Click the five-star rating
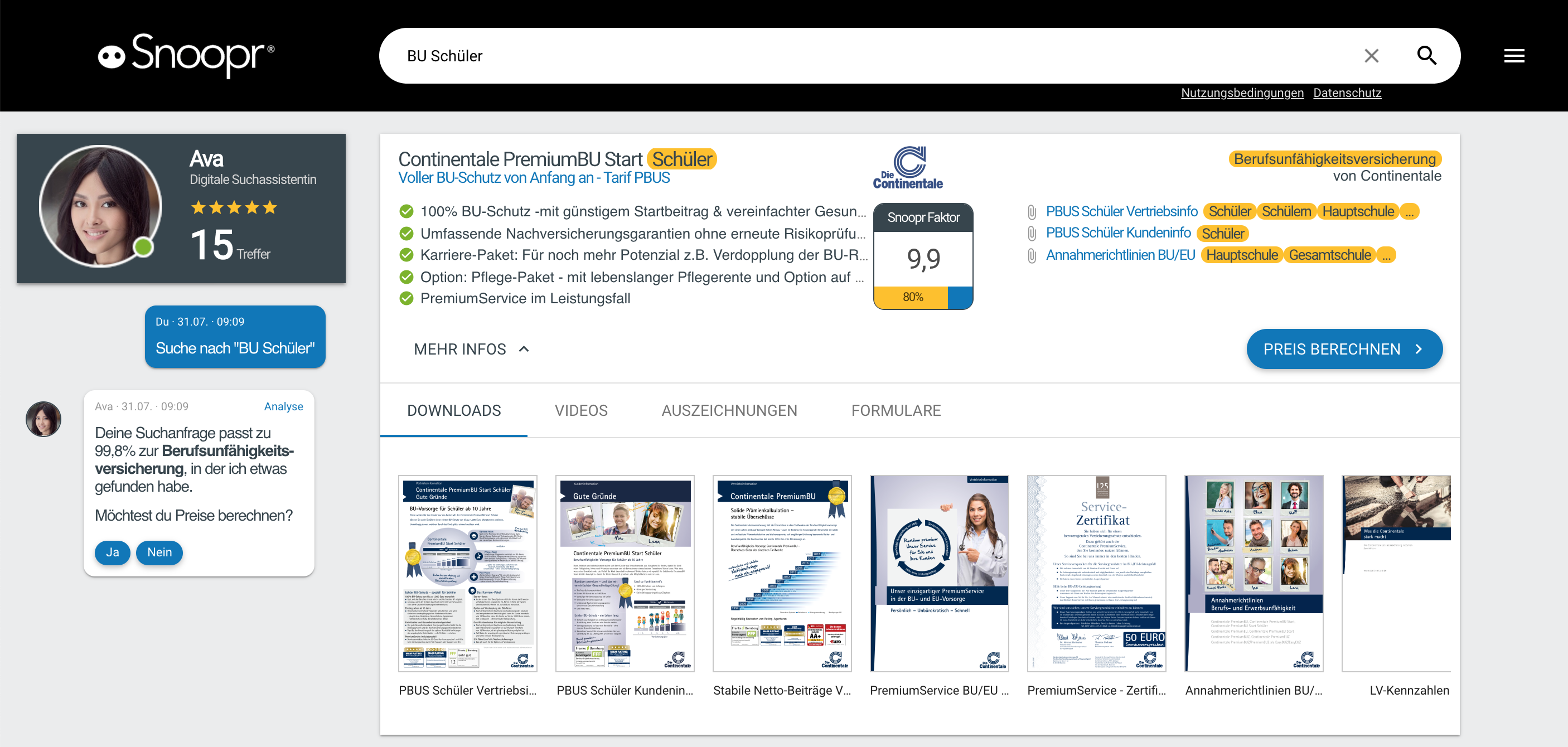This screenshot has width=1568, height=747. point(234,207)
